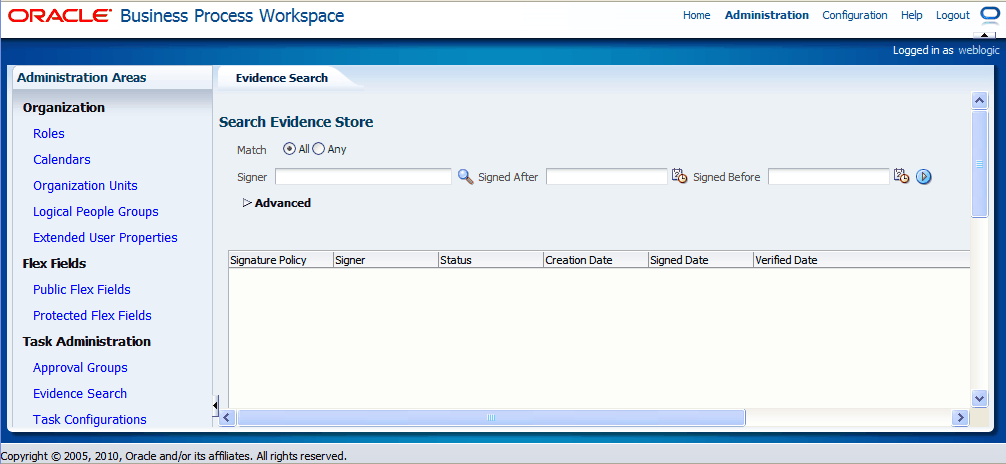Click into the Signed Before date field

[828, 176]
